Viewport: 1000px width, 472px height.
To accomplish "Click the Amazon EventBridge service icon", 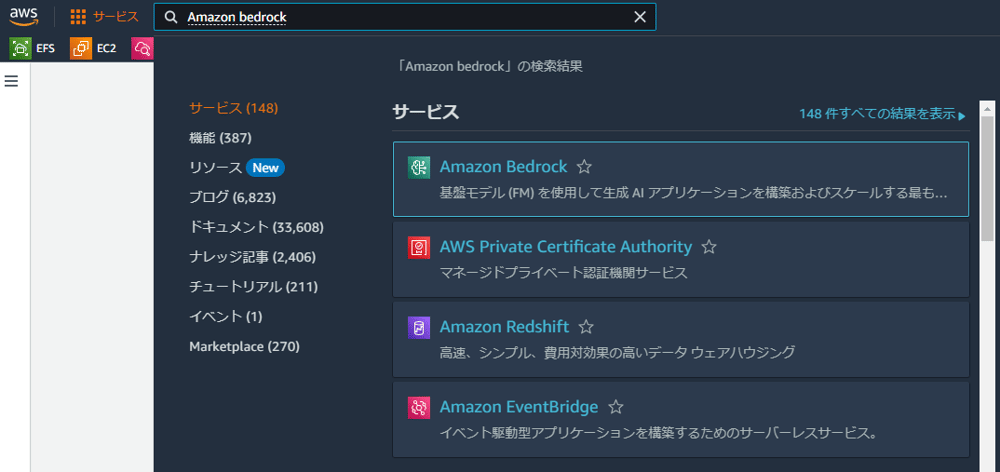I will pyautogui.click(x=419, y=407).
